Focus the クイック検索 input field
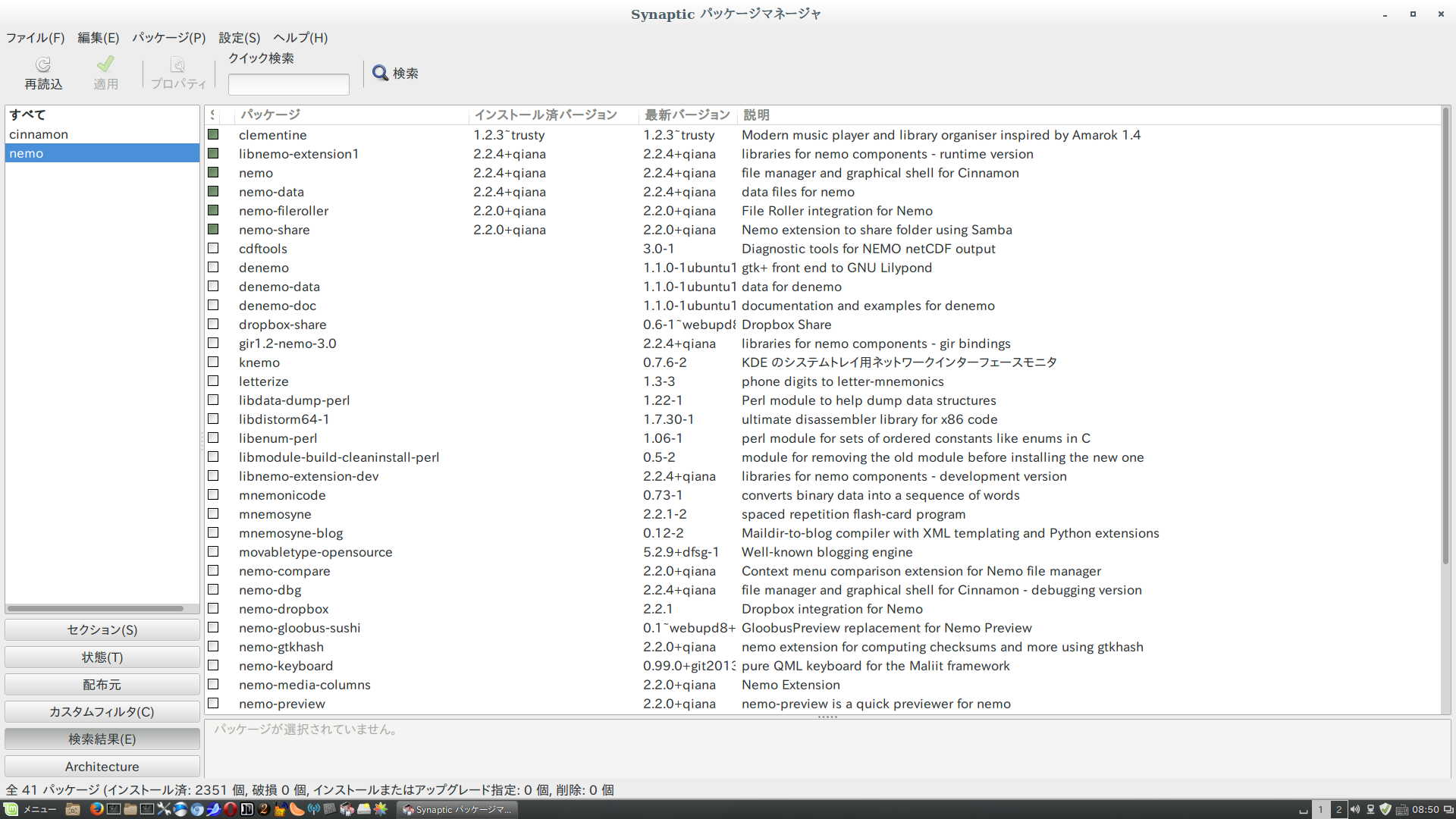1456x819 pixels. 289,84
